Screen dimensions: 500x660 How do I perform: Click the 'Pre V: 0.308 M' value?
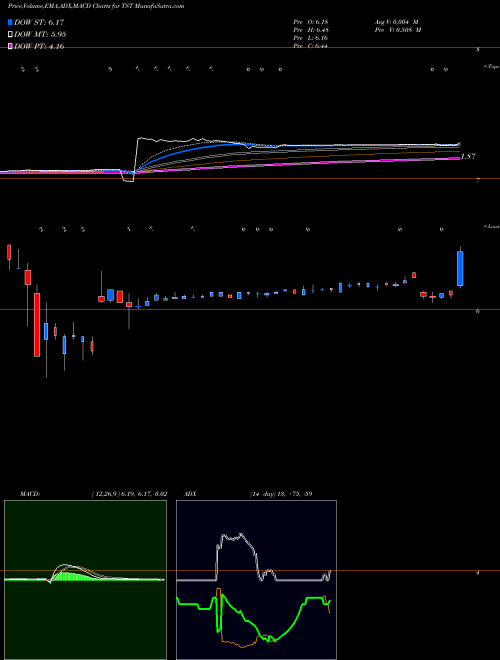click(398, 30)
